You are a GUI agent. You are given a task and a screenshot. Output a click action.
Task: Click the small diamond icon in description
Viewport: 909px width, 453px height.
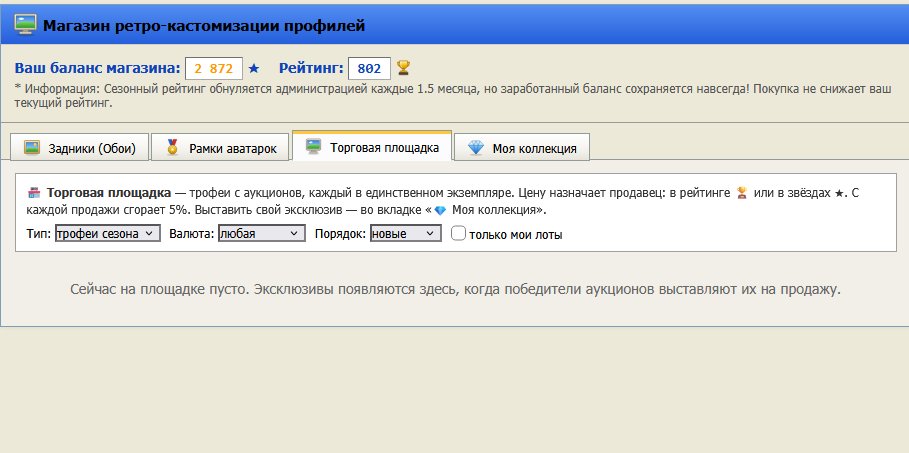click(440, 211)
